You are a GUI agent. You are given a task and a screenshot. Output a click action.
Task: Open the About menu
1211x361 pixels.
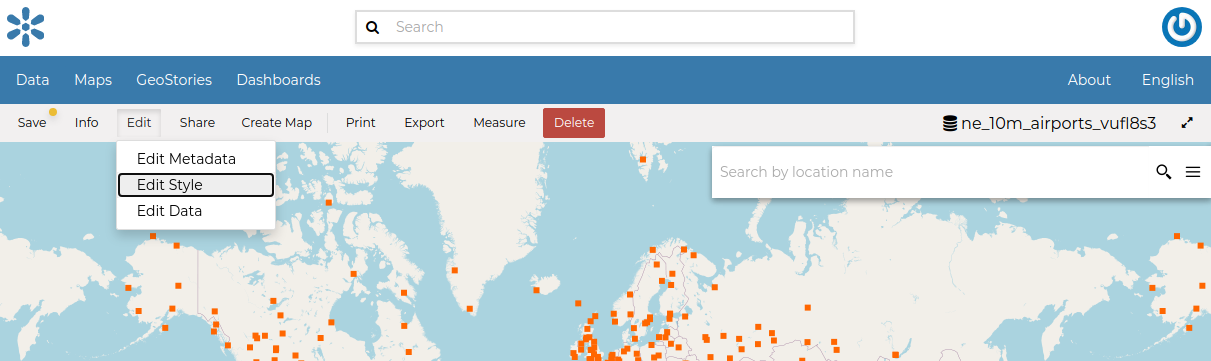[1089, 80]
